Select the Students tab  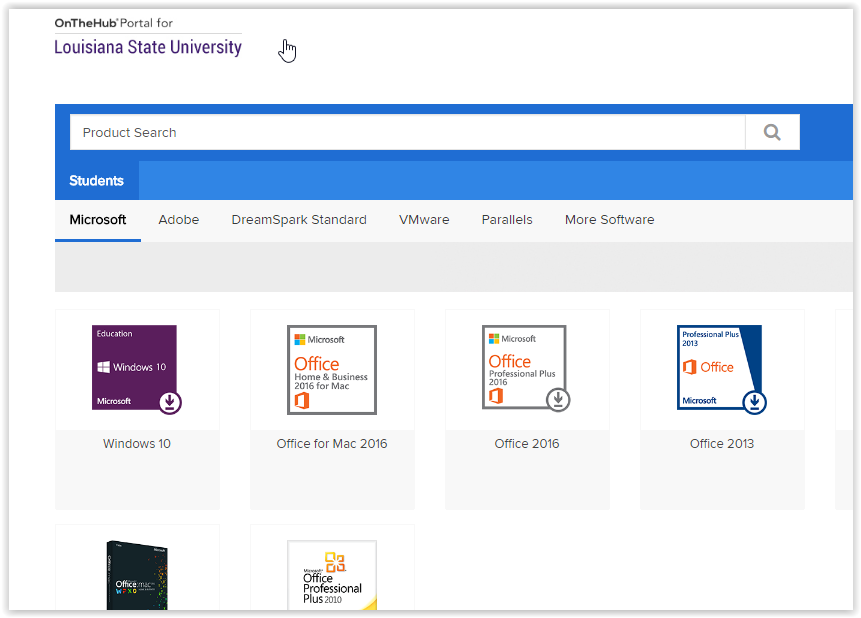coord(97,181)
